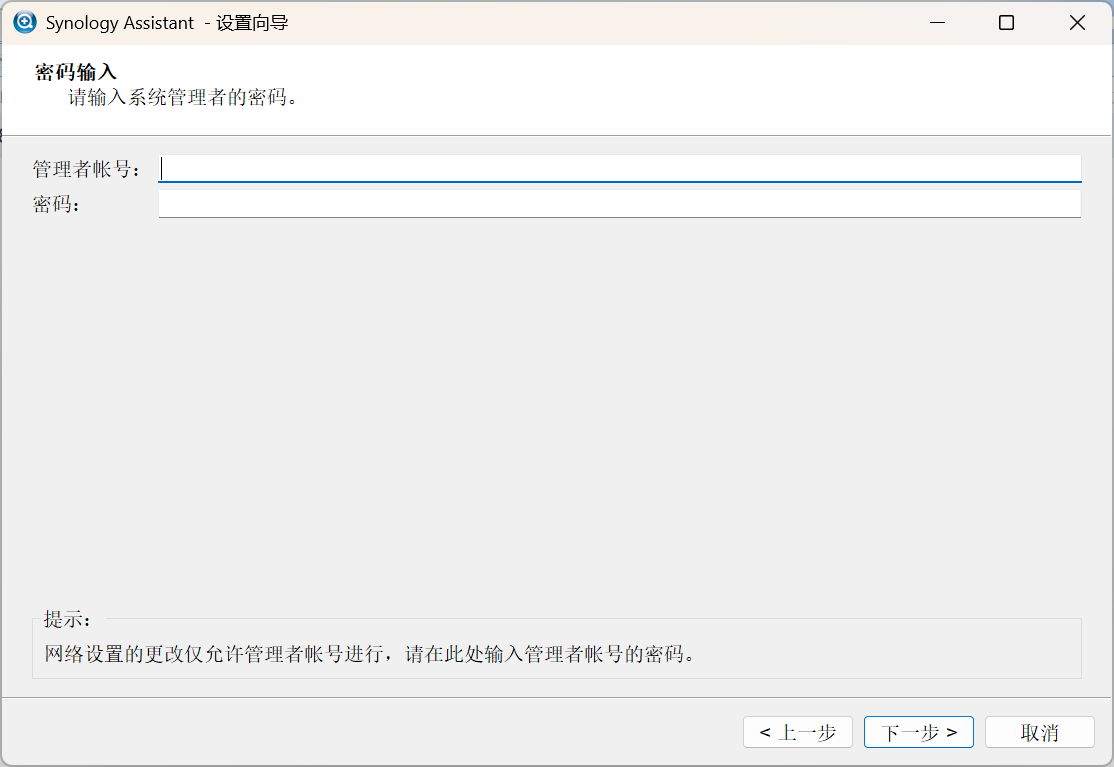Click the Synology Assistant - 设置向导 title text
The image size is (1114, 767).
[x=167, y=22]
